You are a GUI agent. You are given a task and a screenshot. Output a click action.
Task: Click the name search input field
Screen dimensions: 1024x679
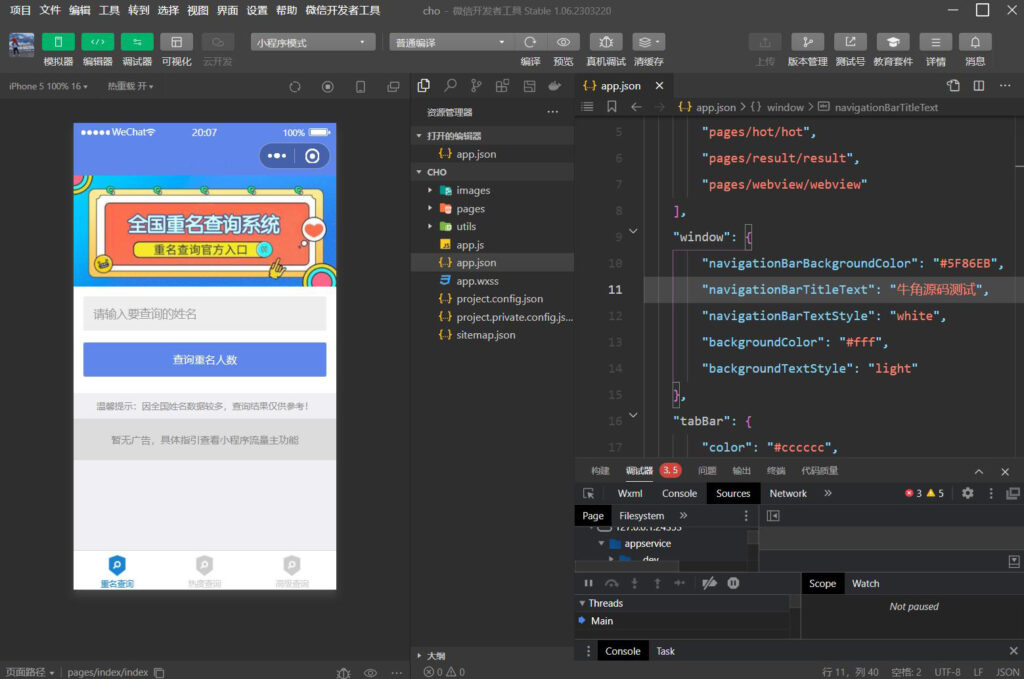point(204,314)
